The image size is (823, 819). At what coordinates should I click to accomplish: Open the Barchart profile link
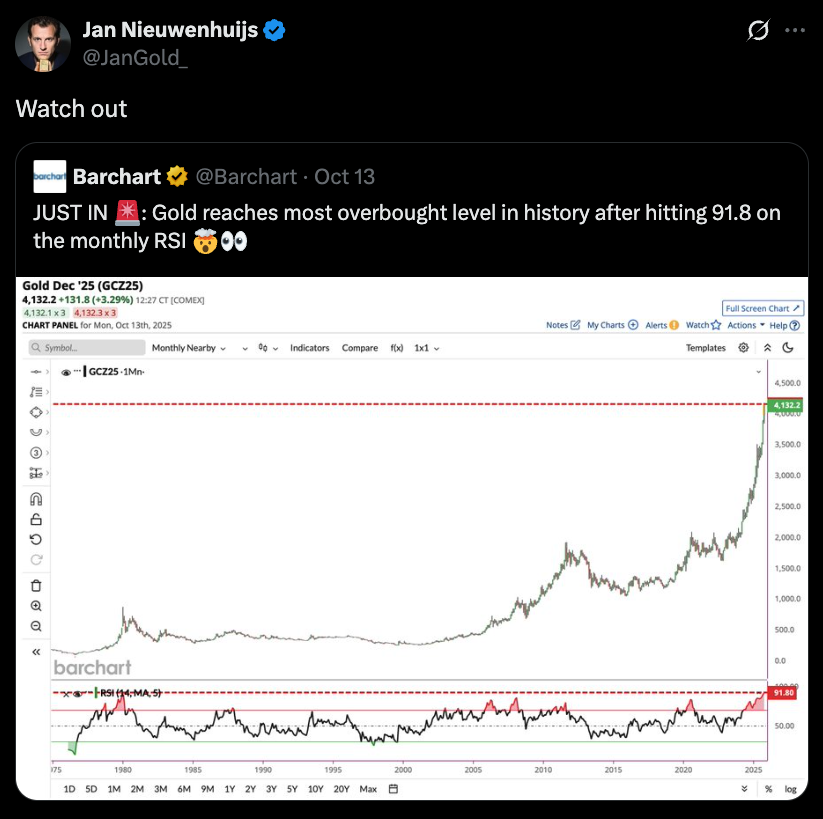tap(117, 177)
